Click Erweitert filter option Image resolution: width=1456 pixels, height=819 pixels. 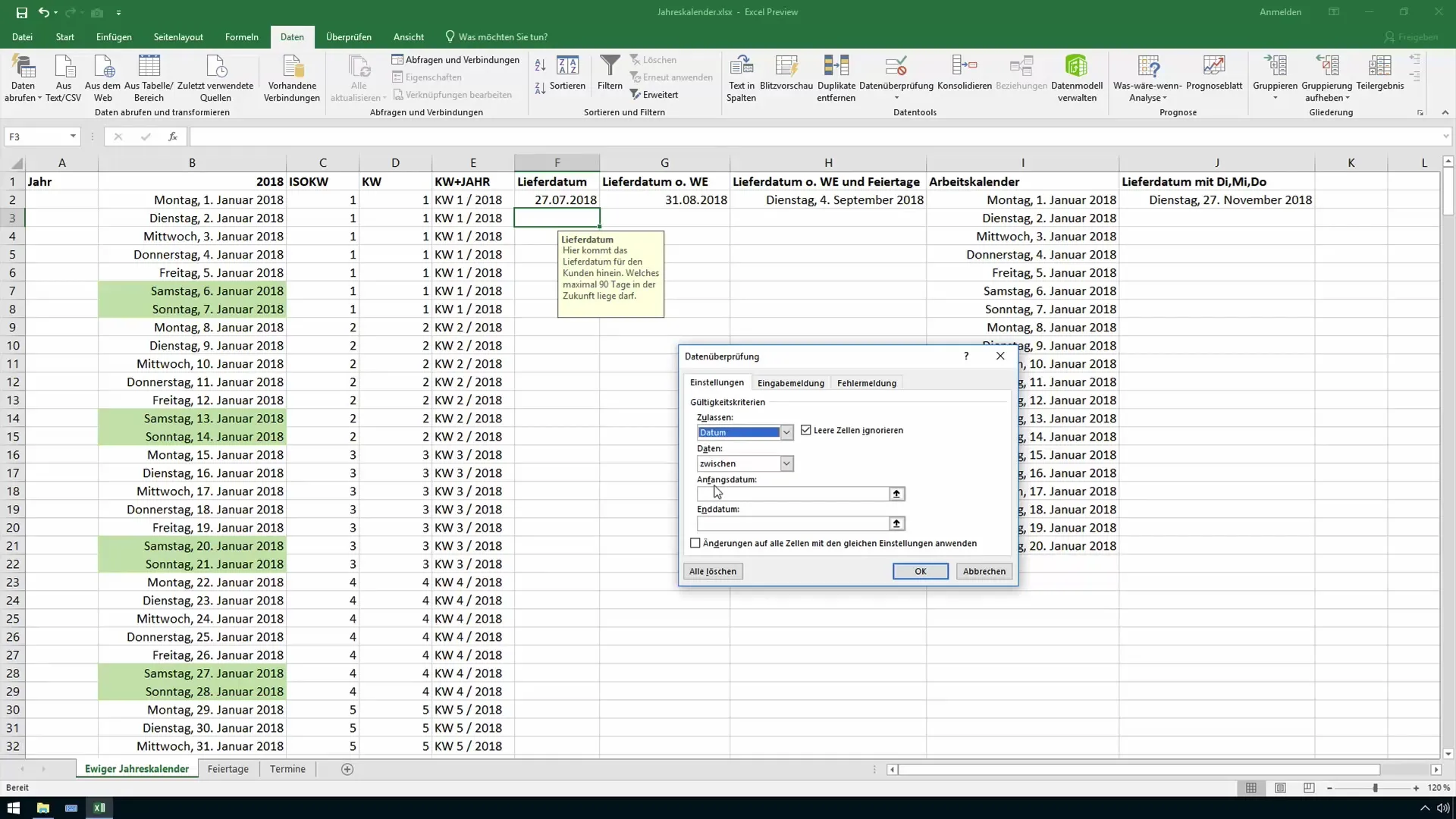click(654, 95)
